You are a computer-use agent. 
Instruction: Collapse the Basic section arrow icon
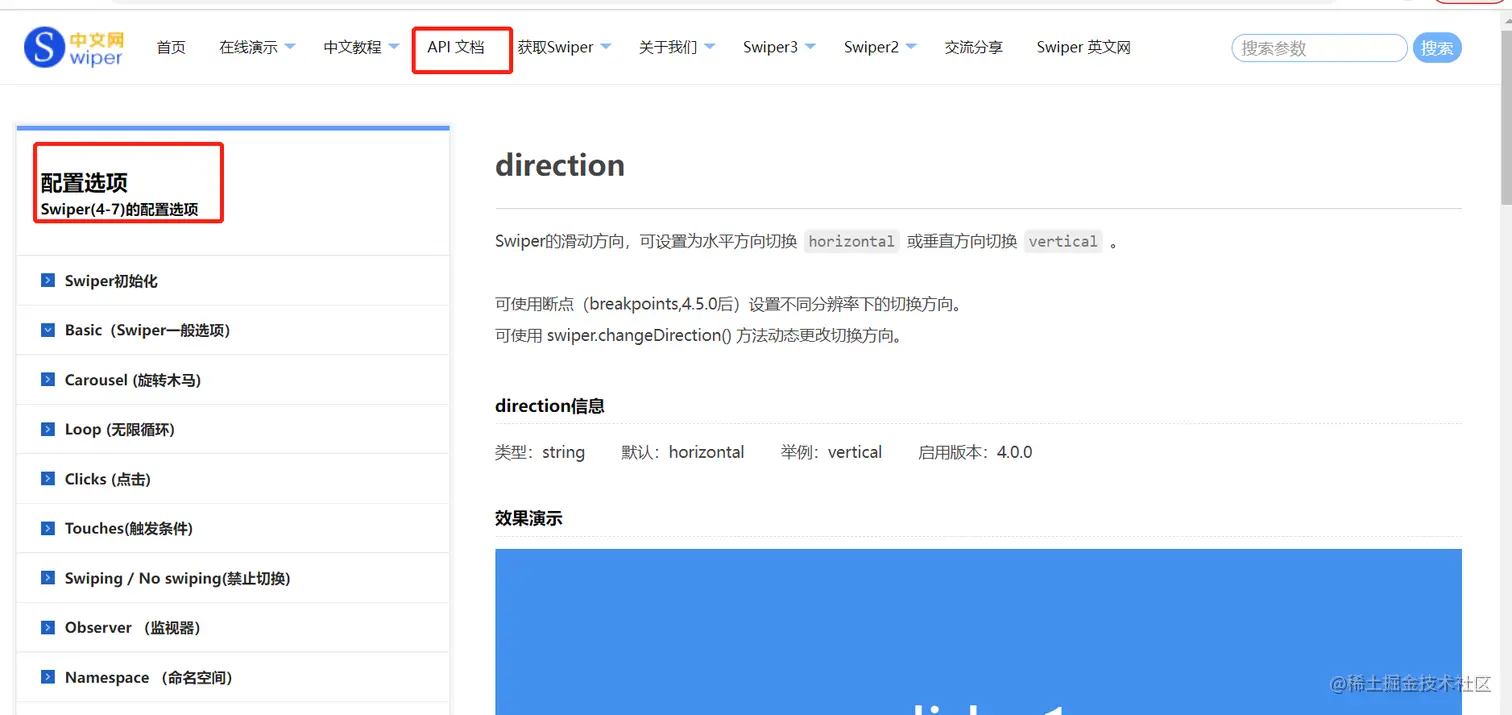tap(47, 330)
